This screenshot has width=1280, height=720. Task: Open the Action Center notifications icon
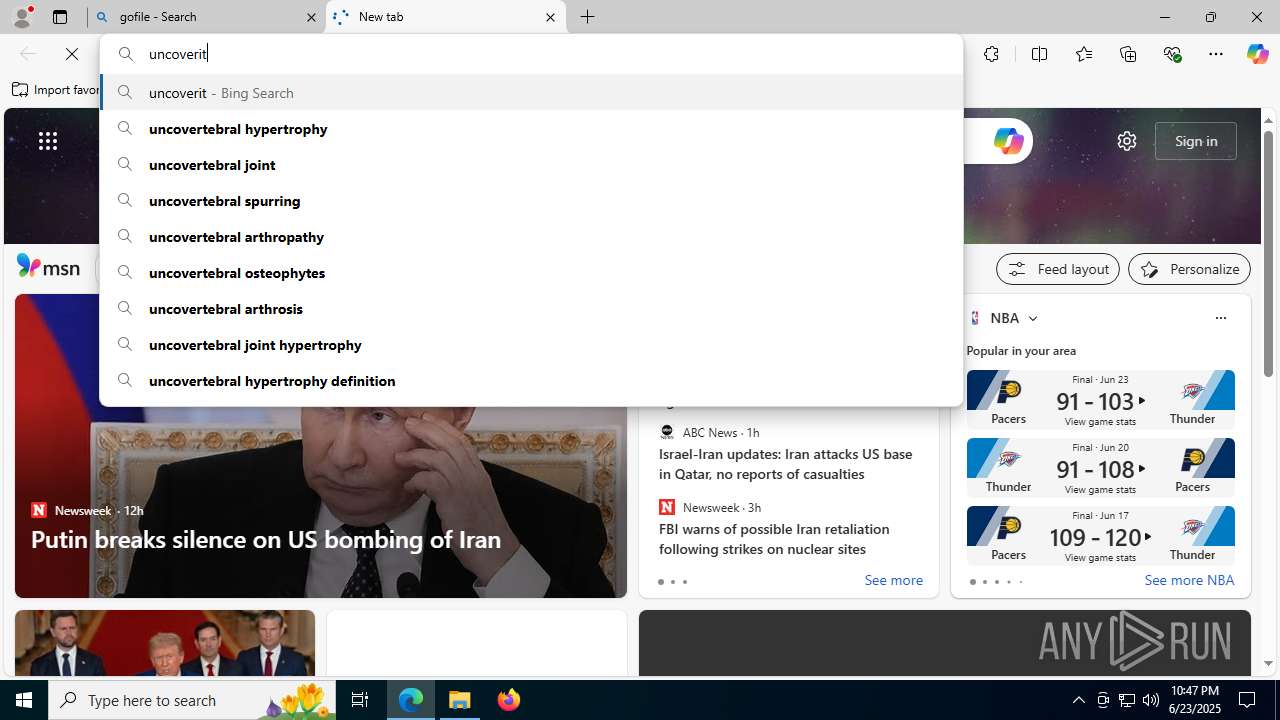[1247, 700]
